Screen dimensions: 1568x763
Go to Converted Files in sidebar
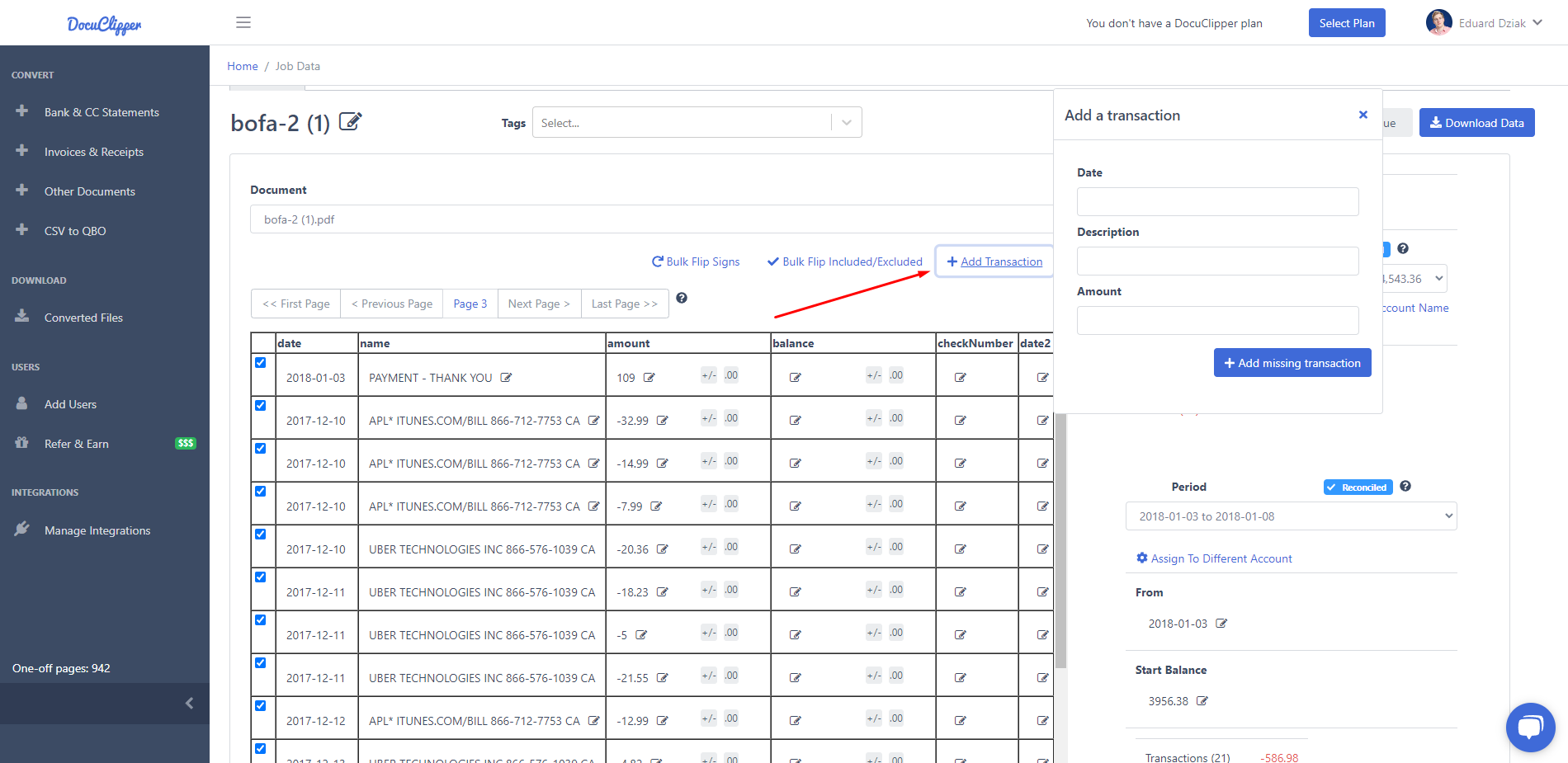click(x=83, y=318)
